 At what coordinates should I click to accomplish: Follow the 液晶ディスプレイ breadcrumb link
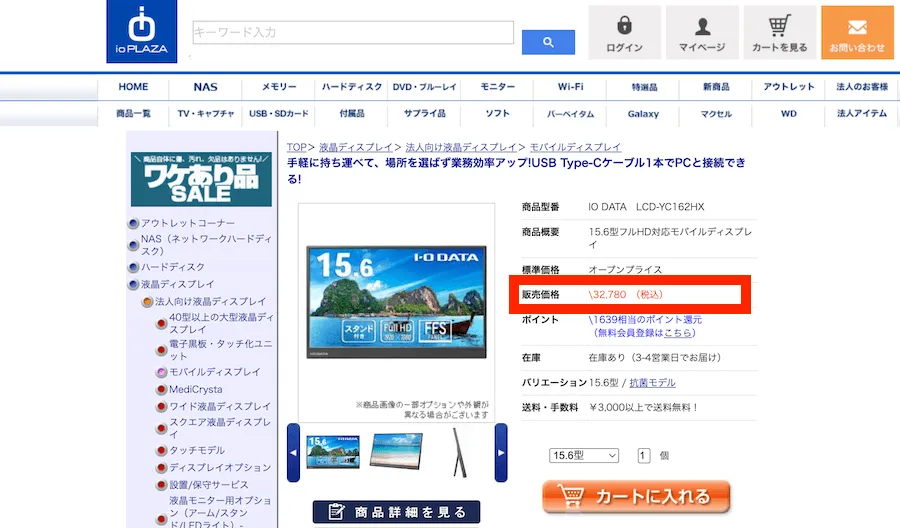[x=356, y=147]
